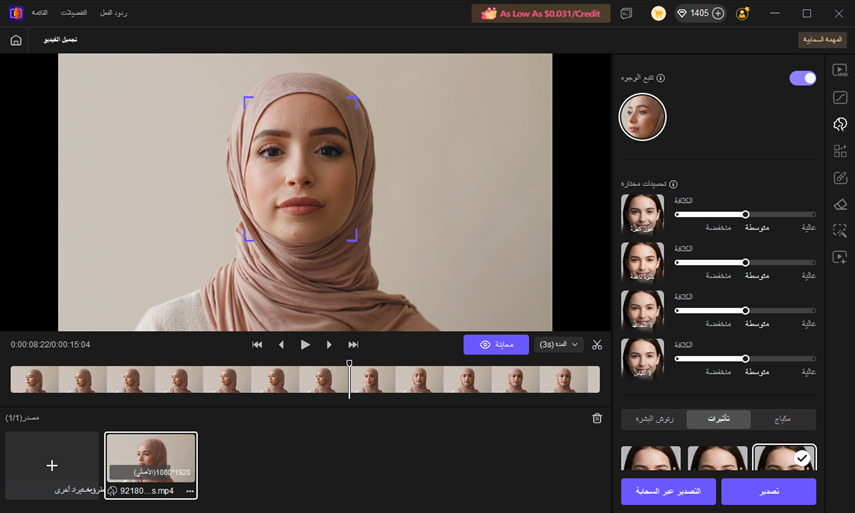
Task: Click the تجميل الفيديو page title
Action: coord(61,40)
